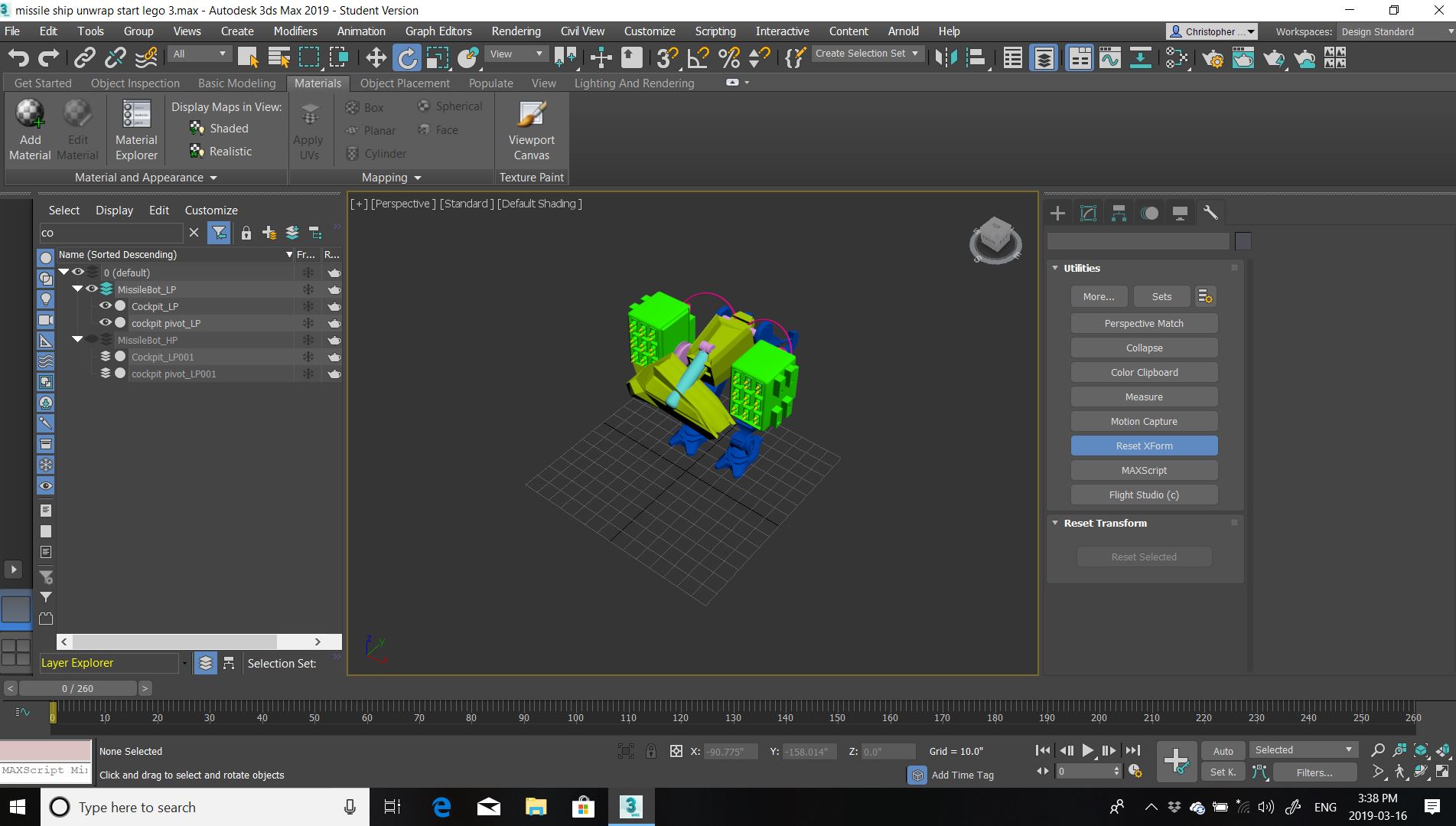The height and width of the screenshot is (826, 1456).
Task: Open the Create Selection Set dropdown
Action: coord(915,54)
